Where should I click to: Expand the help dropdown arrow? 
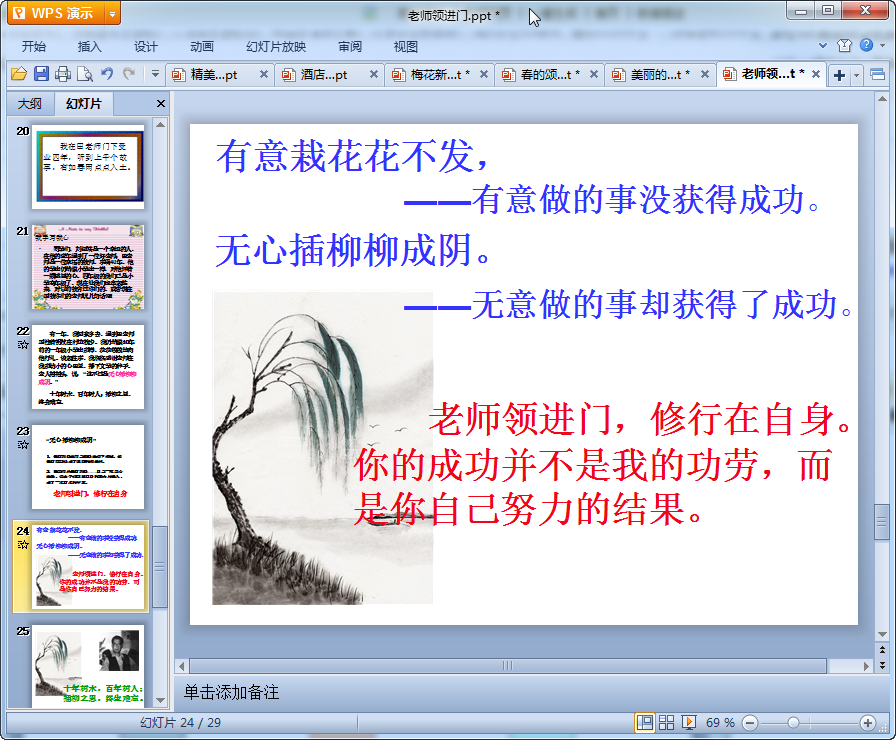click(x=882, y=45)
